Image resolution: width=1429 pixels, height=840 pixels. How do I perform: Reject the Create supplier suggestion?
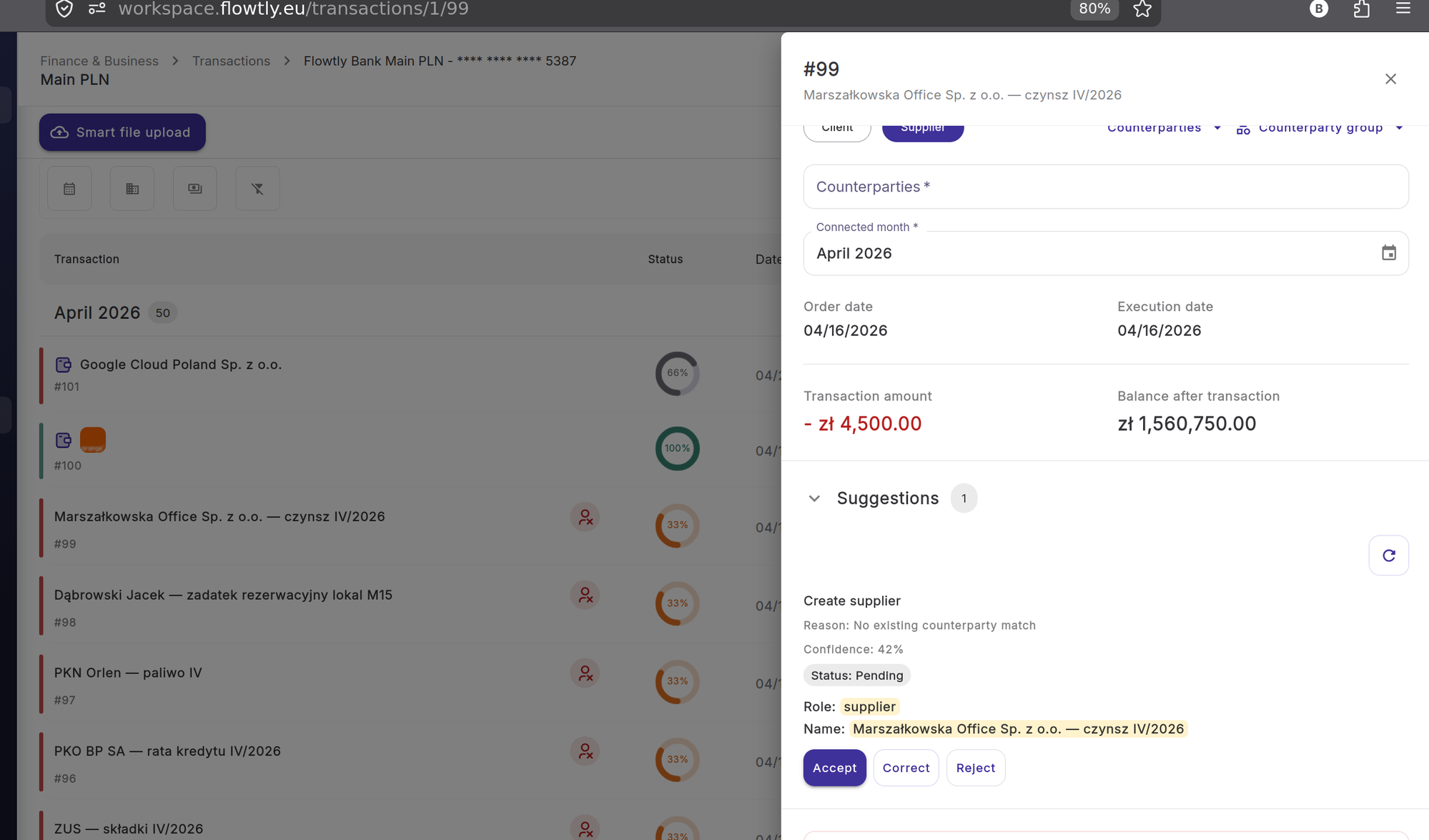(x=975, y=768)
